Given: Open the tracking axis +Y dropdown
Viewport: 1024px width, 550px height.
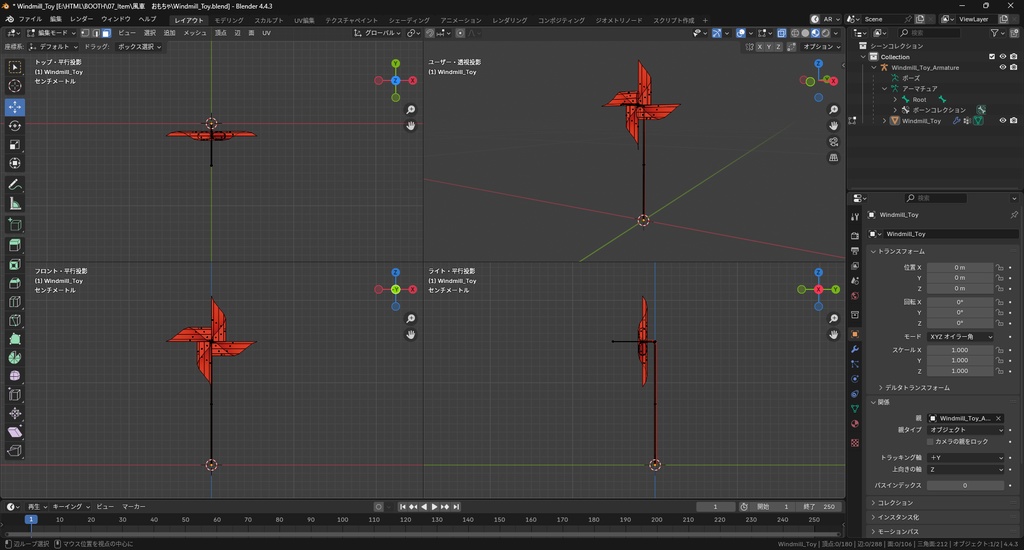Looking at the screenshot, I should pyautogui.click(x=965, y=458).
